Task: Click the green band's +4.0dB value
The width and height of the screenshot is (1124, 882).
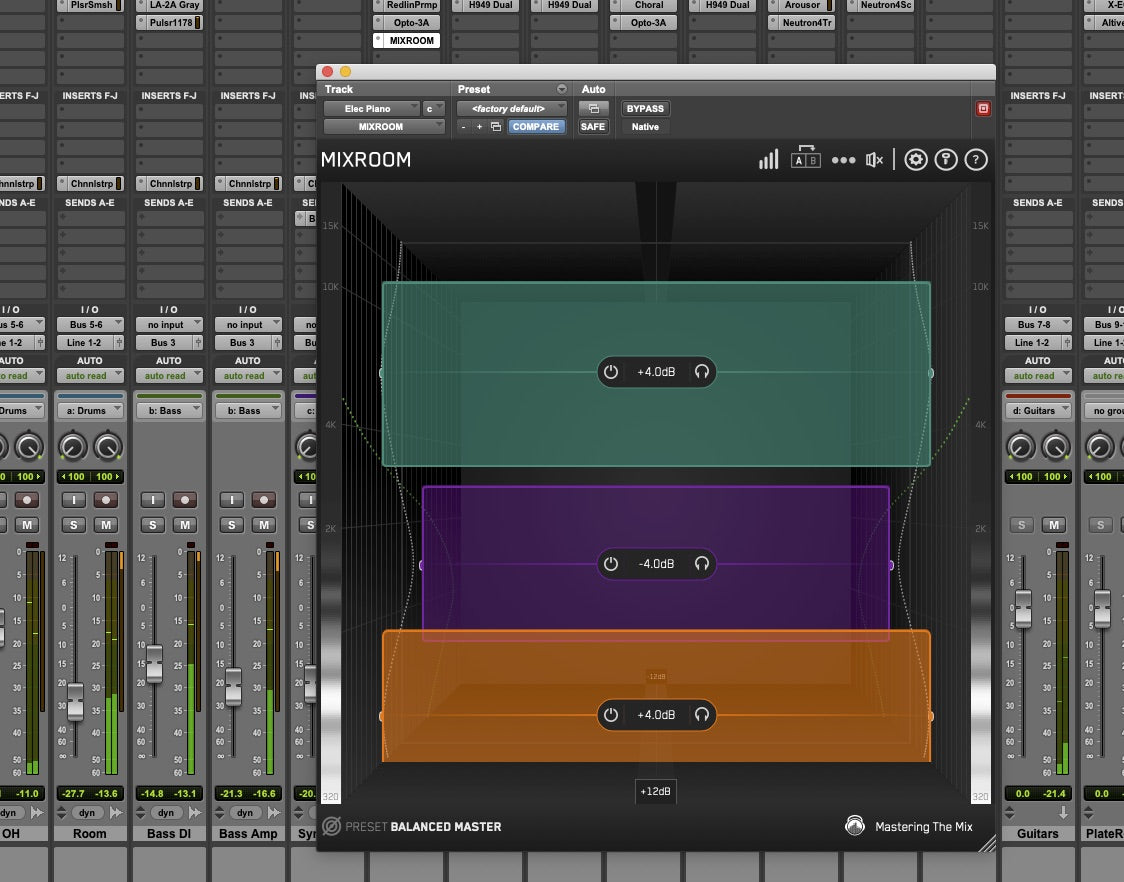Action: point(656,372)
